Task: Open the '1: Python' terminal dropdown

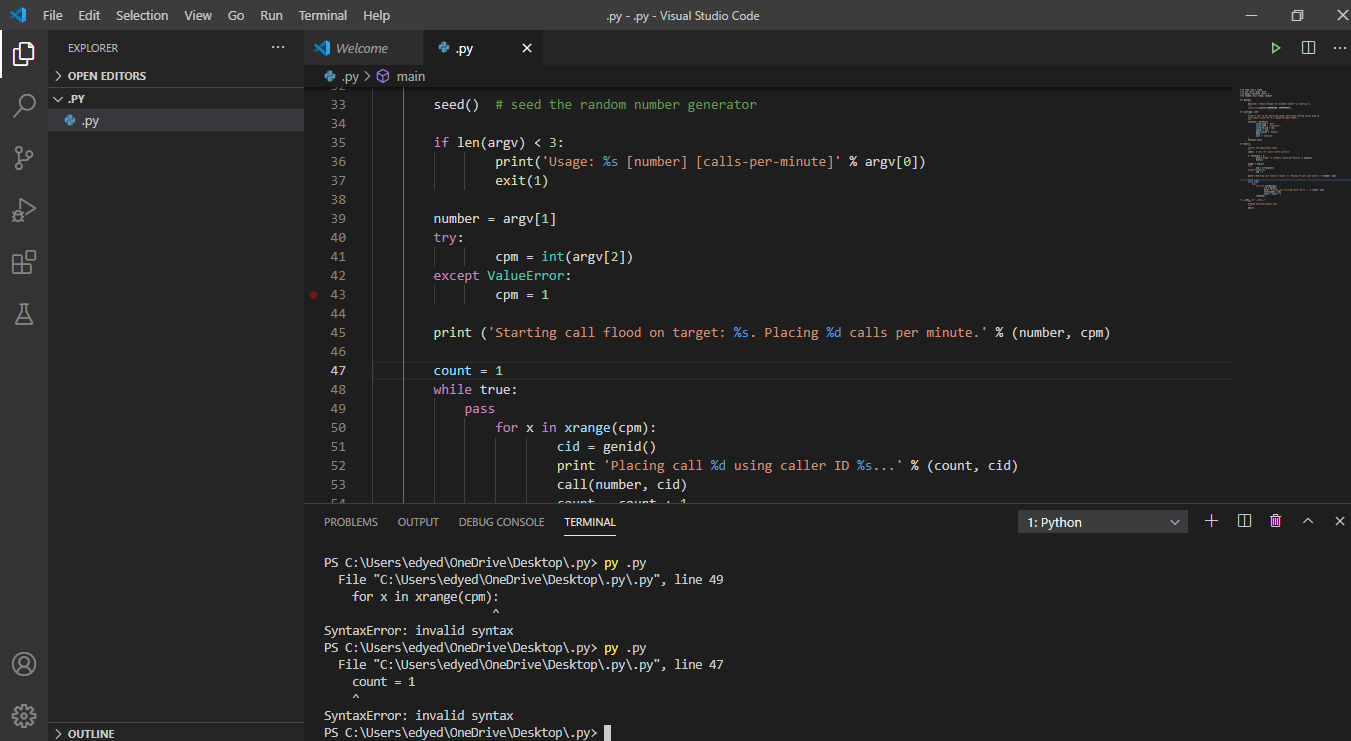Action: point(1103,522)
